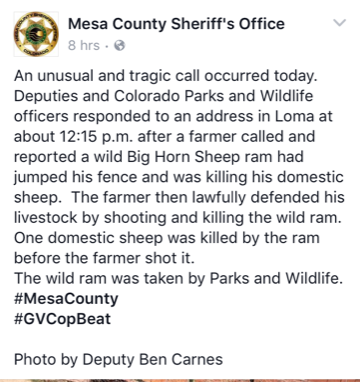This screenshot has width=360, height=382.
Task: Follow the #MesaCounty hashtag
Action: (66, 299)
